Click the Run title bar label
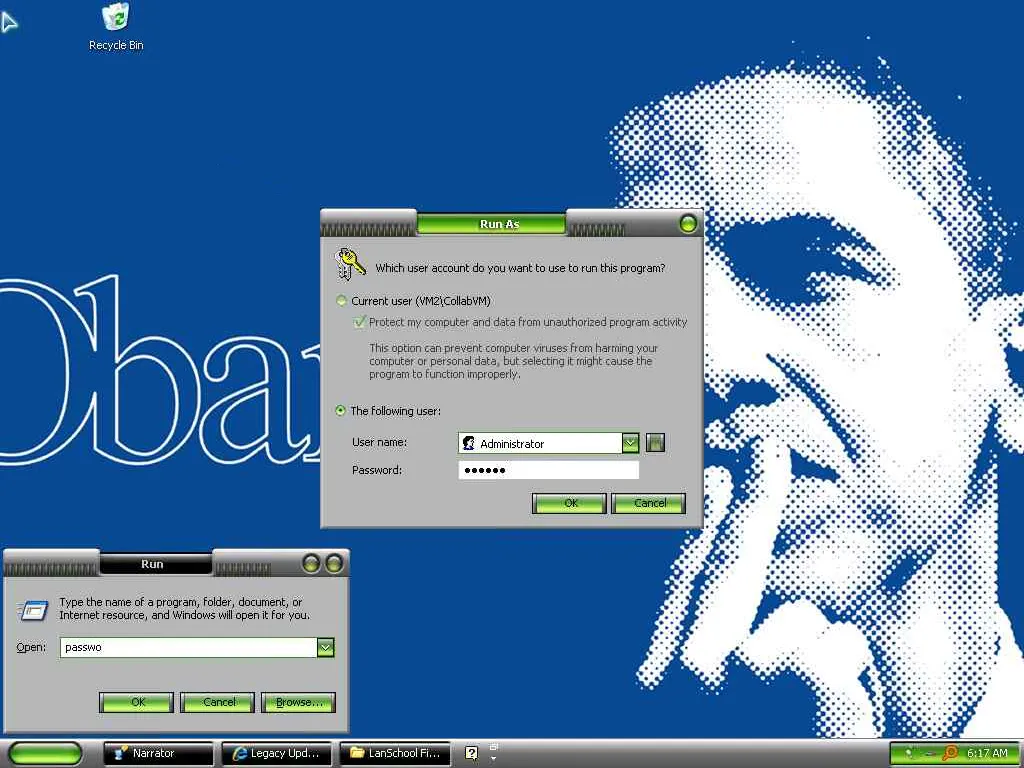 [152, 564]
